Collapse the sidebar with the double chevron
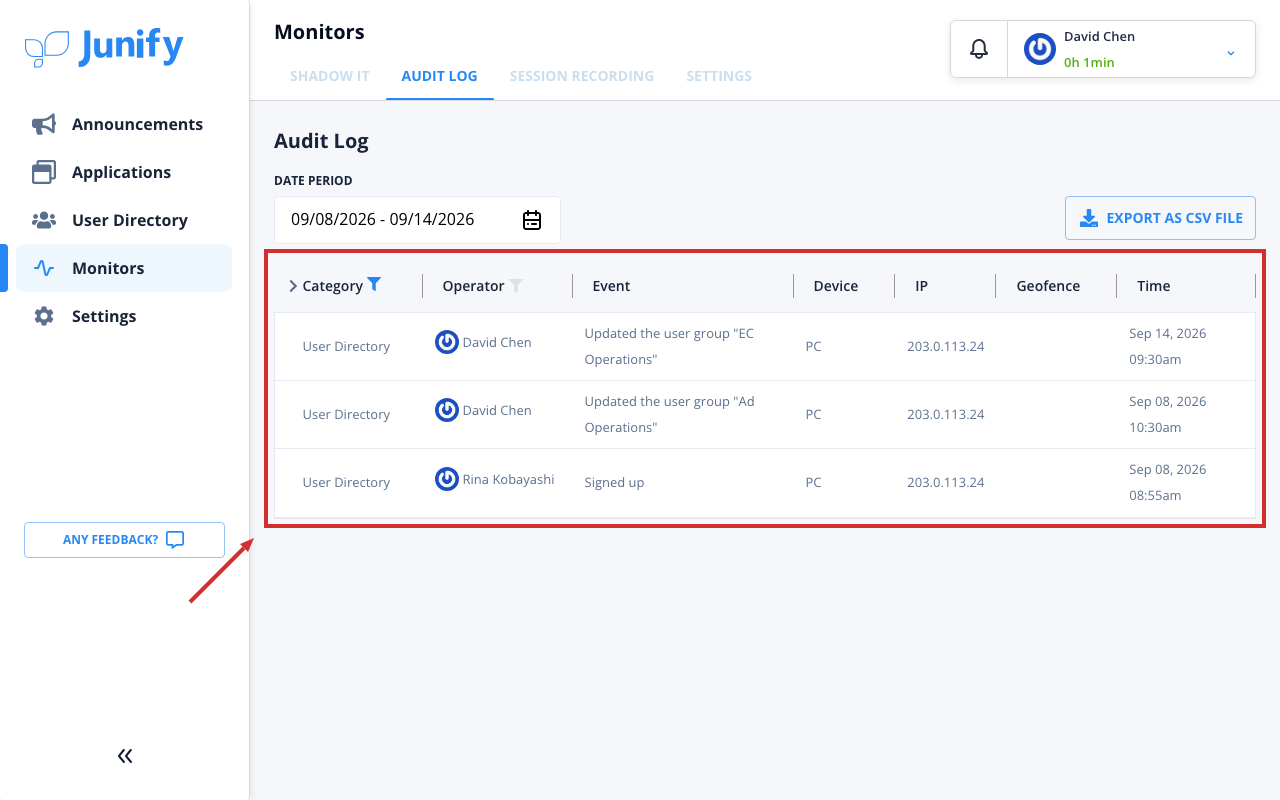Image resolution: width=1280 pixels, height=800 pixels. tap(125, 756)
